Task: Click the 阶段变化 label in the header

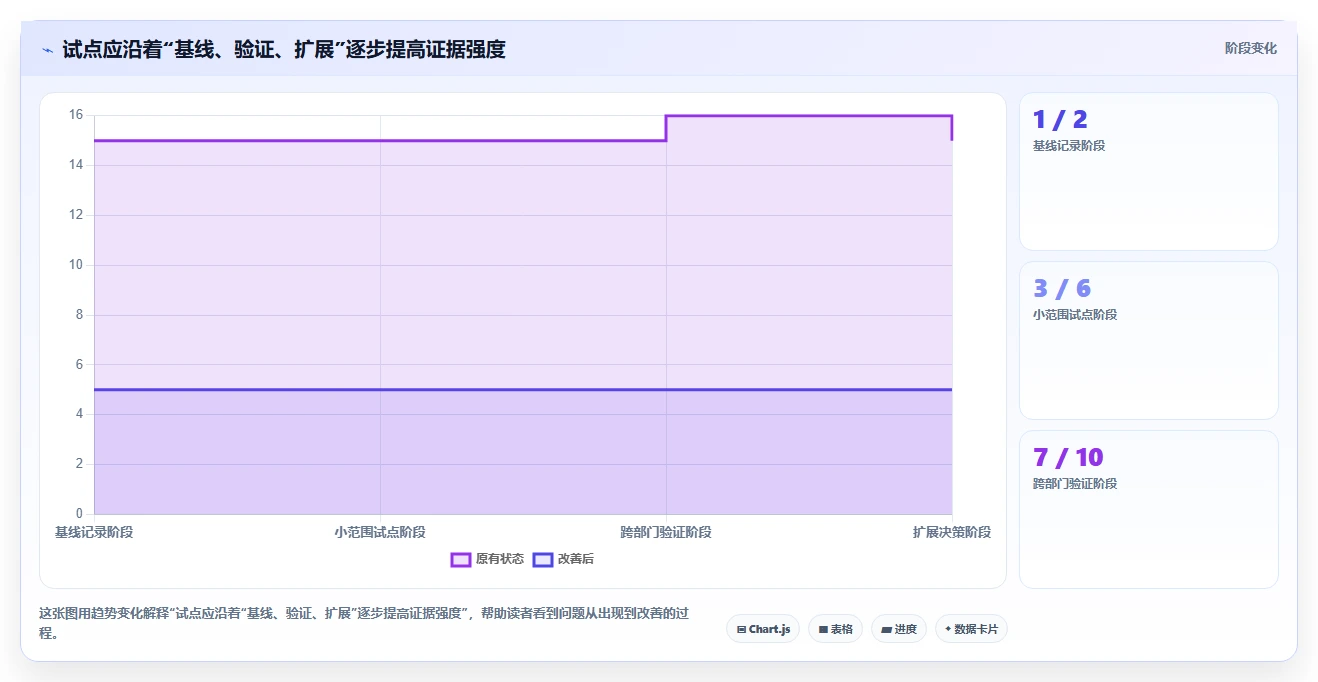Action: coord(1250,48)
